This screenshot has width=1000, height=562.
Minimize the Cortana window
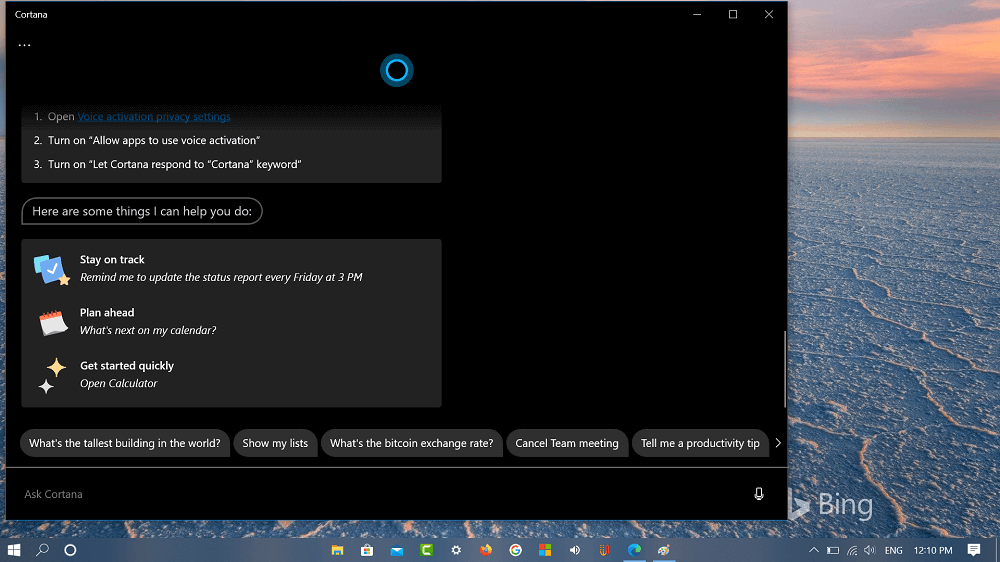pyautogui.click(x=697, y=14)
